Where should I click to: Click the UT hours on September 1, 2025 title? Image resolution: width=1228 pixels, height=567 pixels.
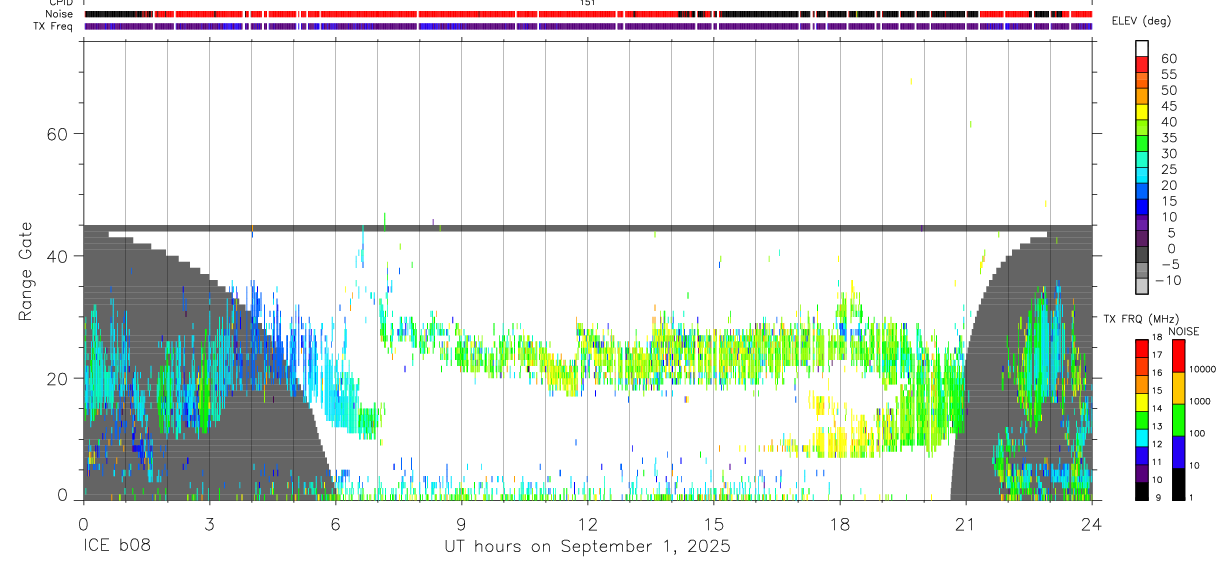click(588, 547)
